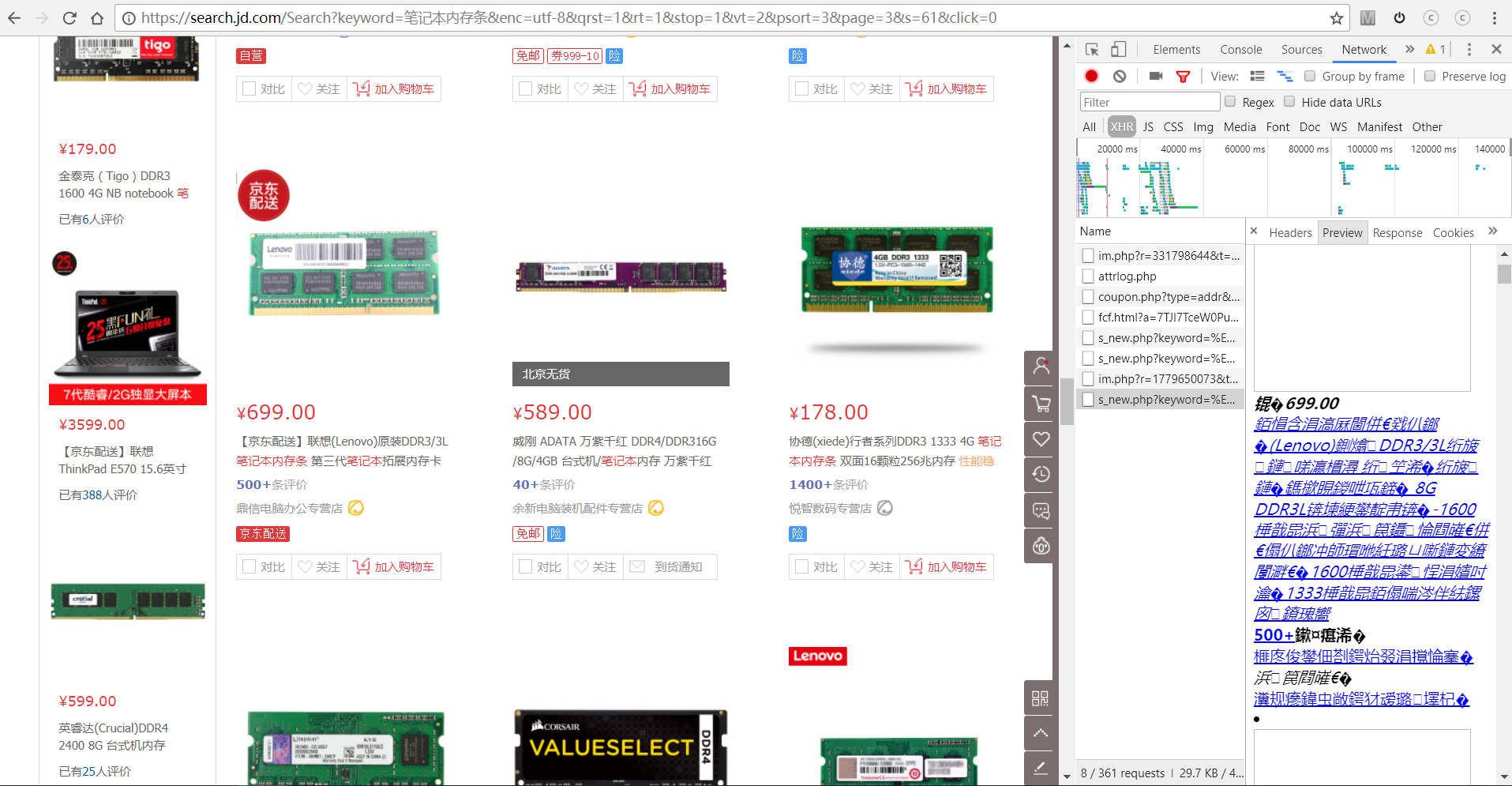
Task: Switch to the Response tab
Action: 1397,232
